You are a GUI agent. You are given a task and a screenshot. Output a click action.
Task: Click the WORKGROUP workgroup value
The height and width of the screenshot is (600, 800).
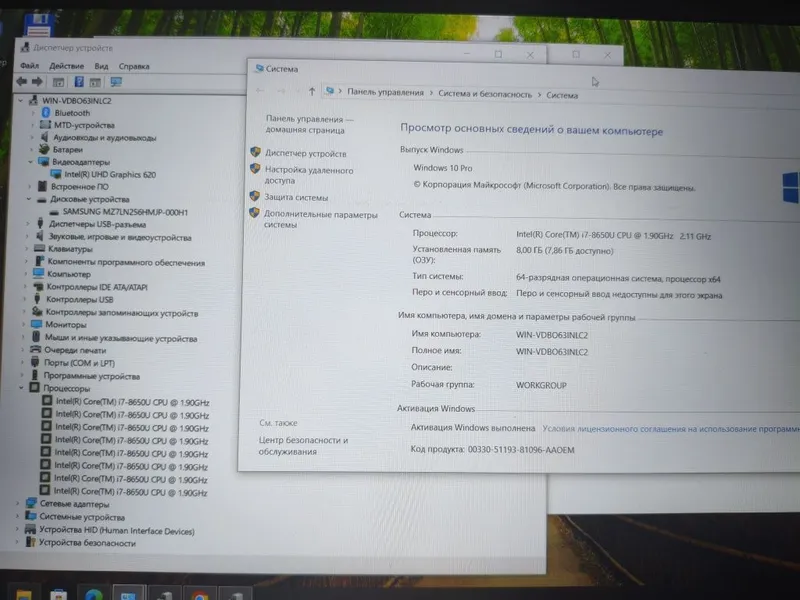(x=541, y=385)
